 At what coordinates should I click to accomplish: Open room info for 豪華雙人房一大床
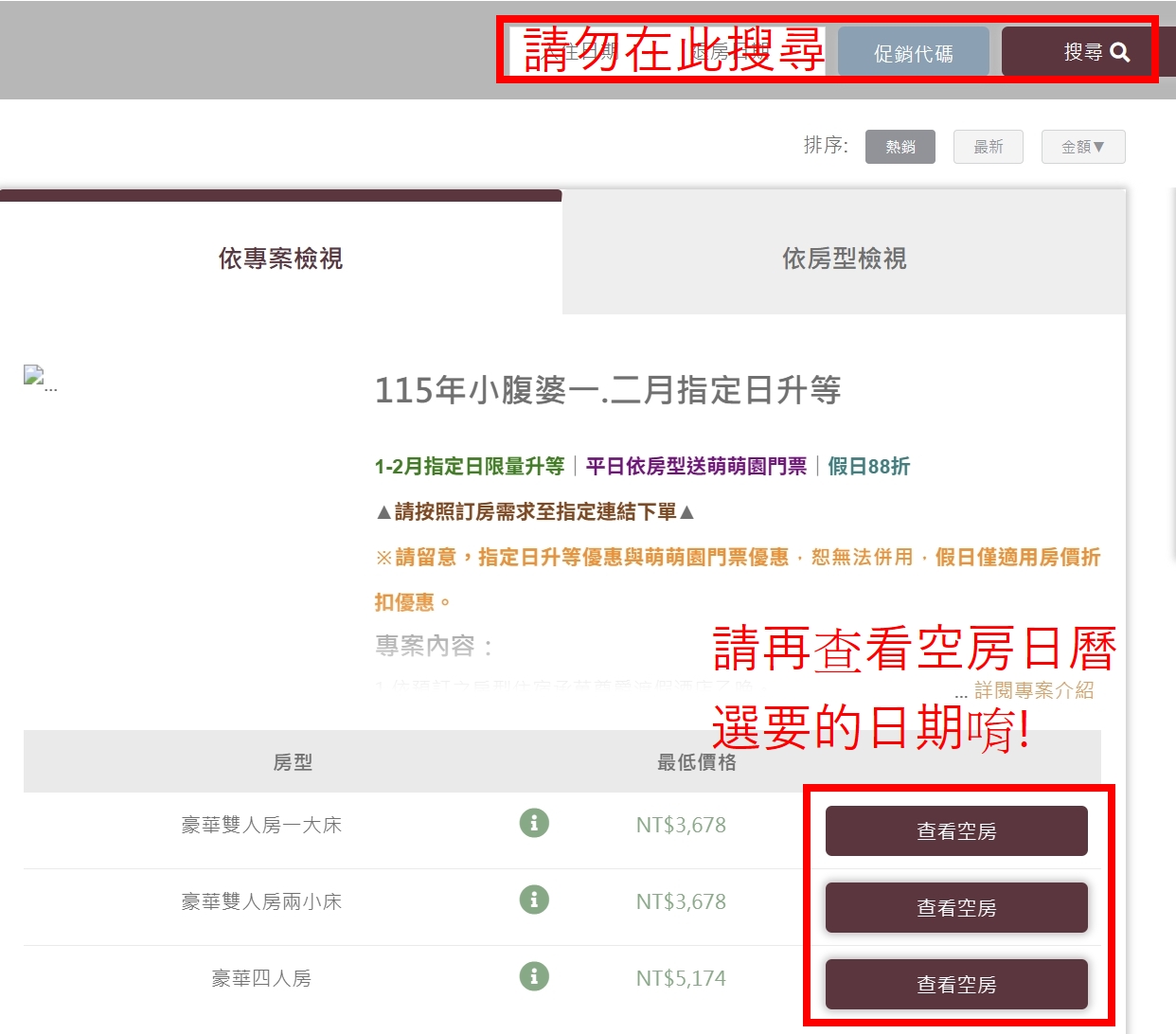point(533,824)
